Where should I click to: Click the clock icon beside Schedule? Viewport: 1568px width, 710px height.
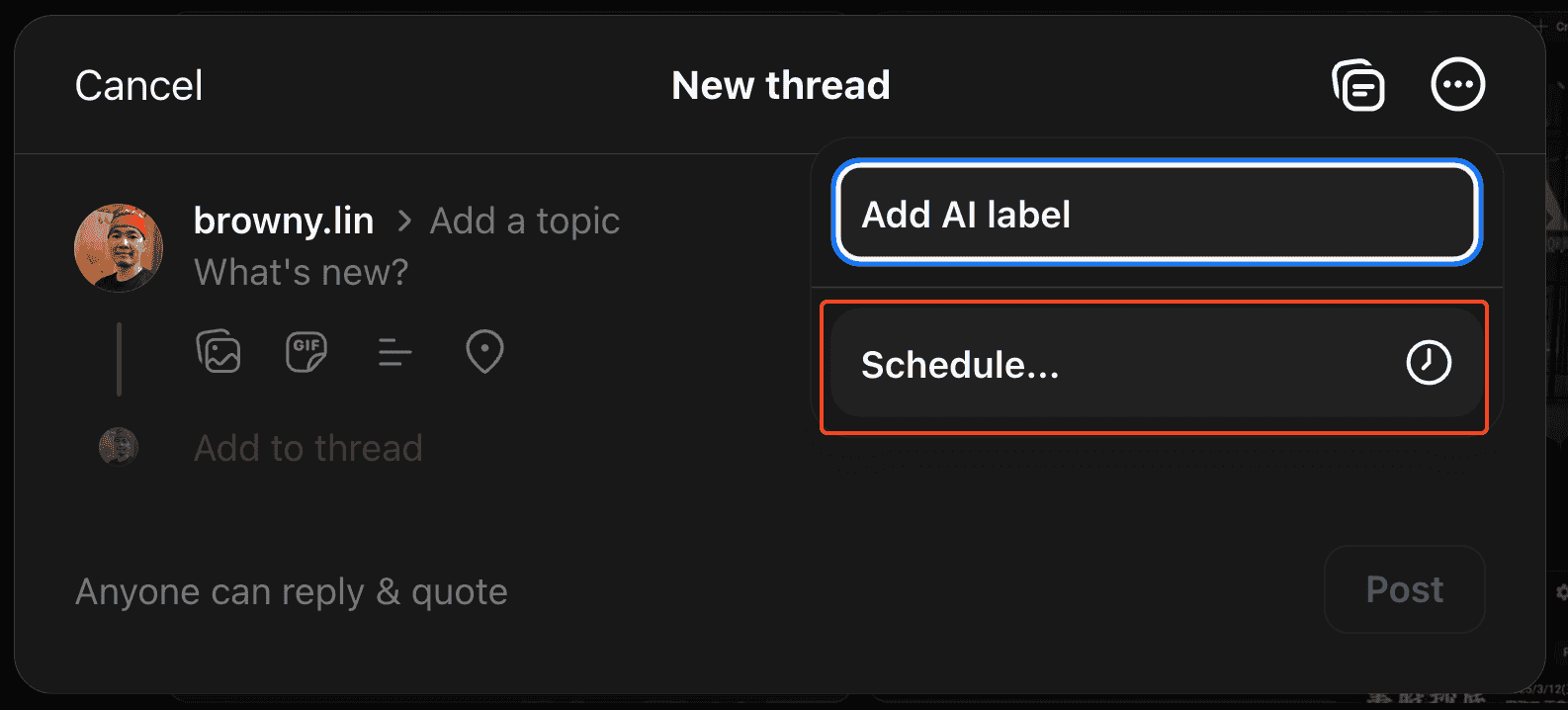coord(1429,363)
